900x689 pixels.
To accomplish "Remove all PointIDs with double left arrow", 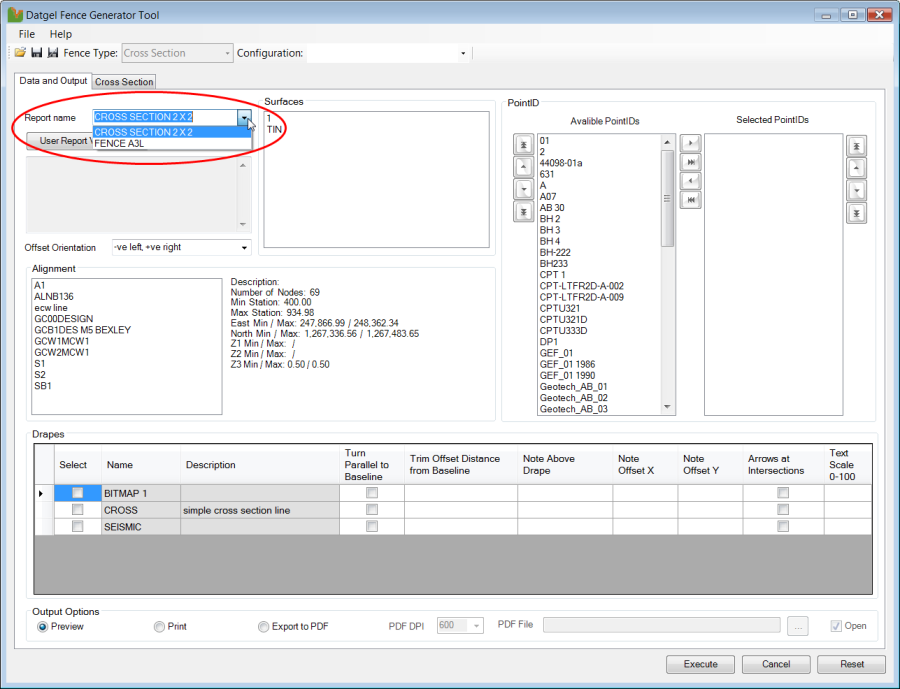I will pos(688,200).
